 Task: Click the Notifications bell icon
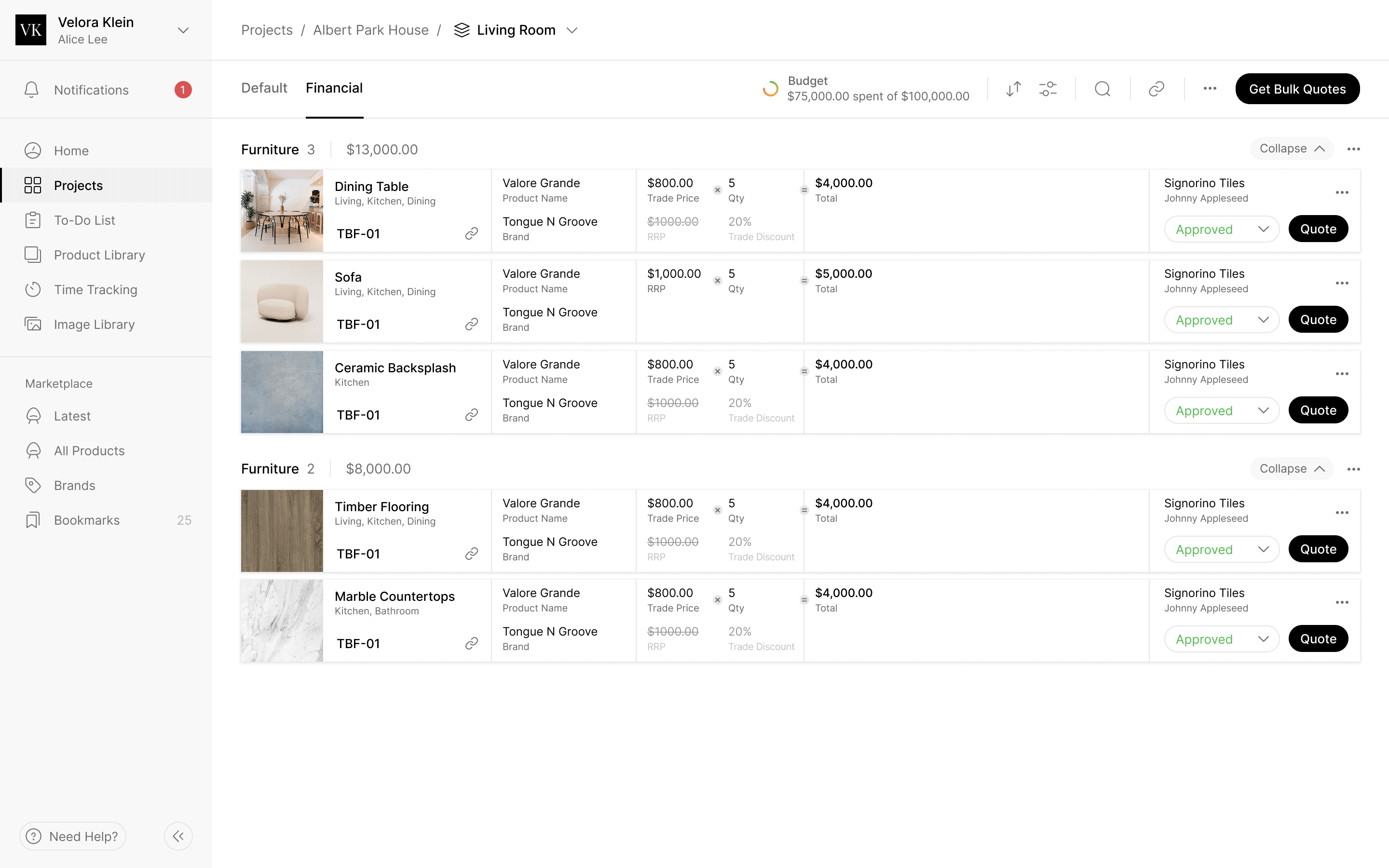coord(32,90)
